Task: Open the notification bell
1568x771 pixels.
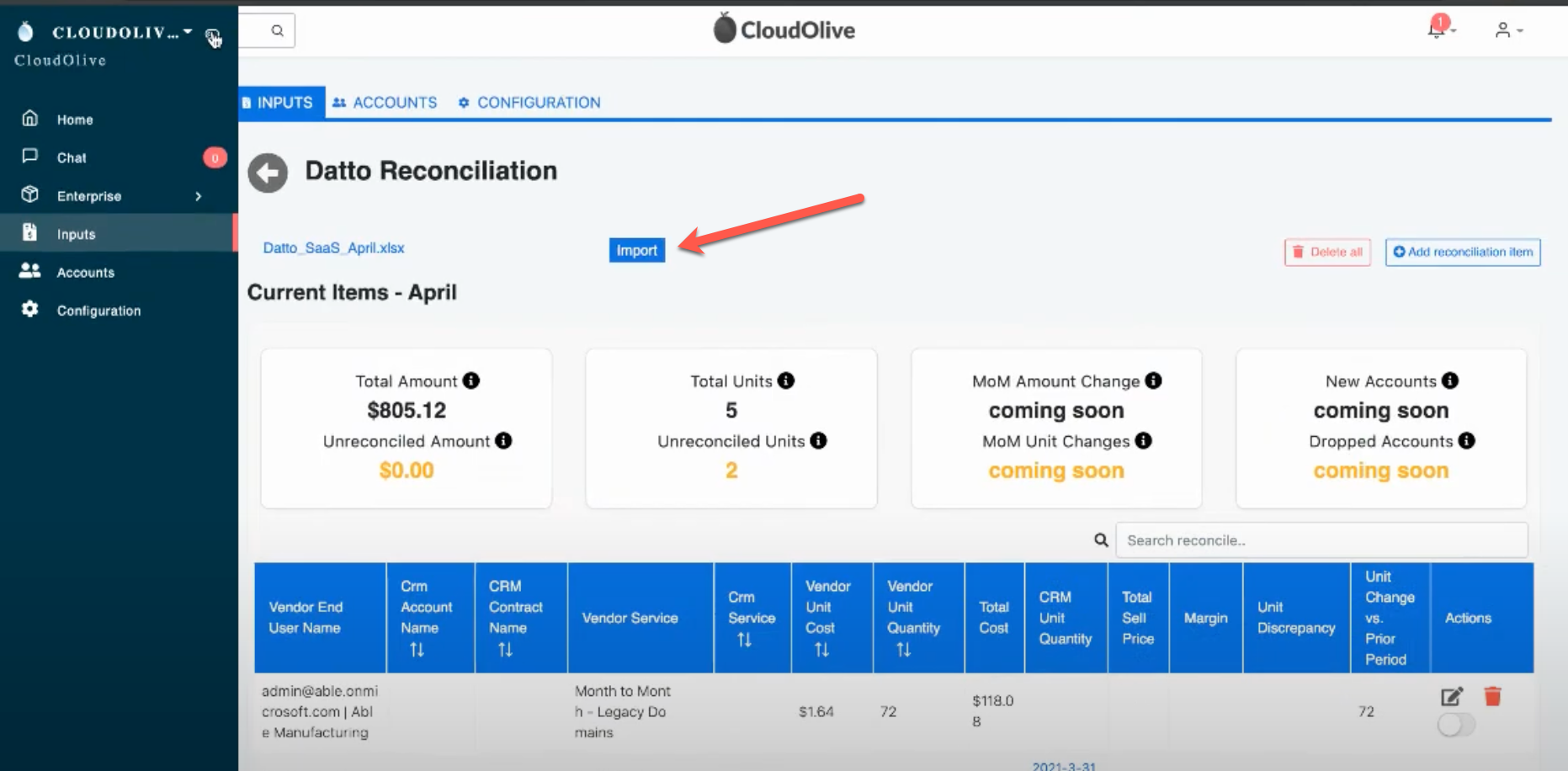Action: click(1437, 29)
